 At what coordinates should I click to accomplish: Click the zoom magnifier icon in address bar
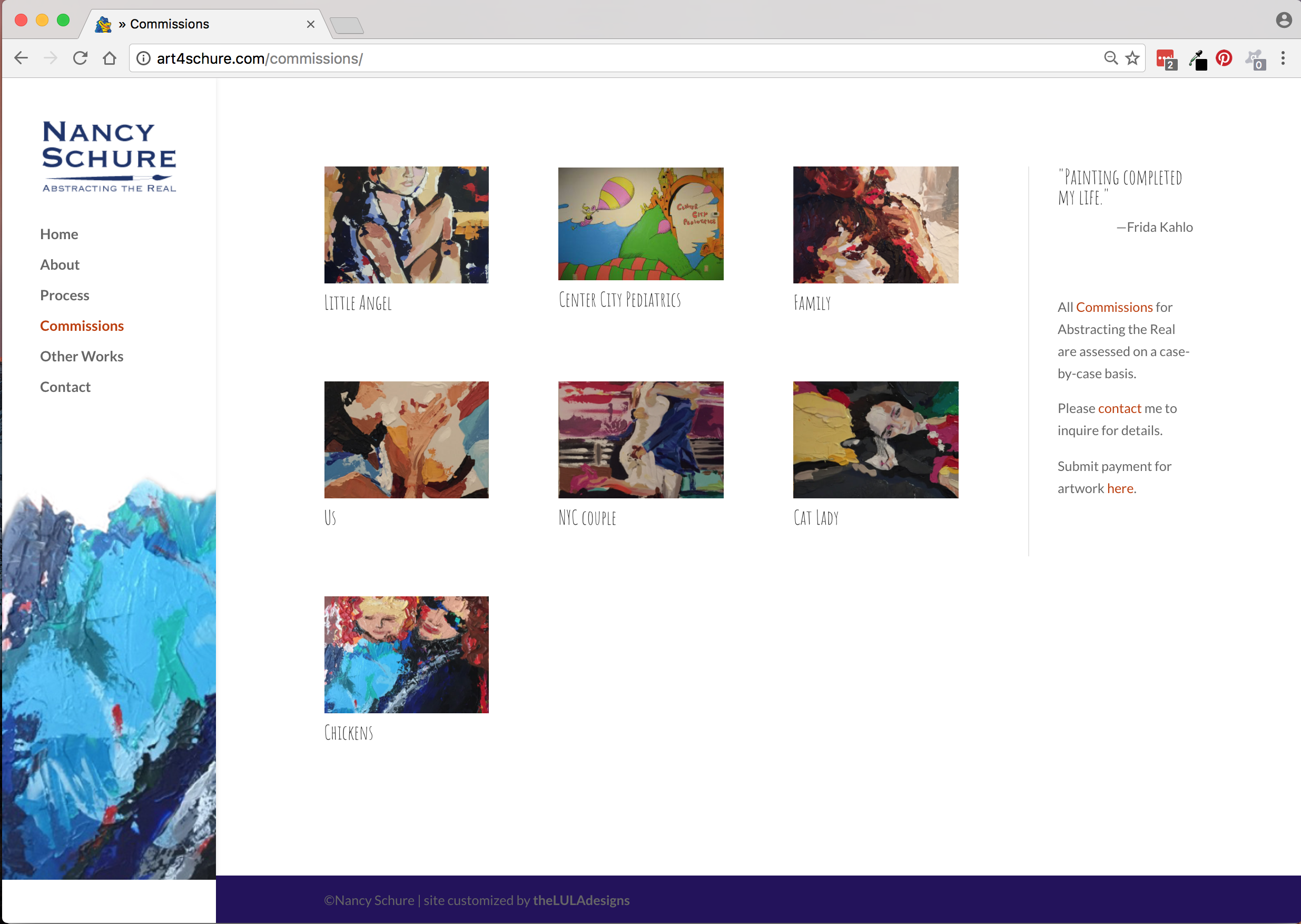click(1110, 58)
